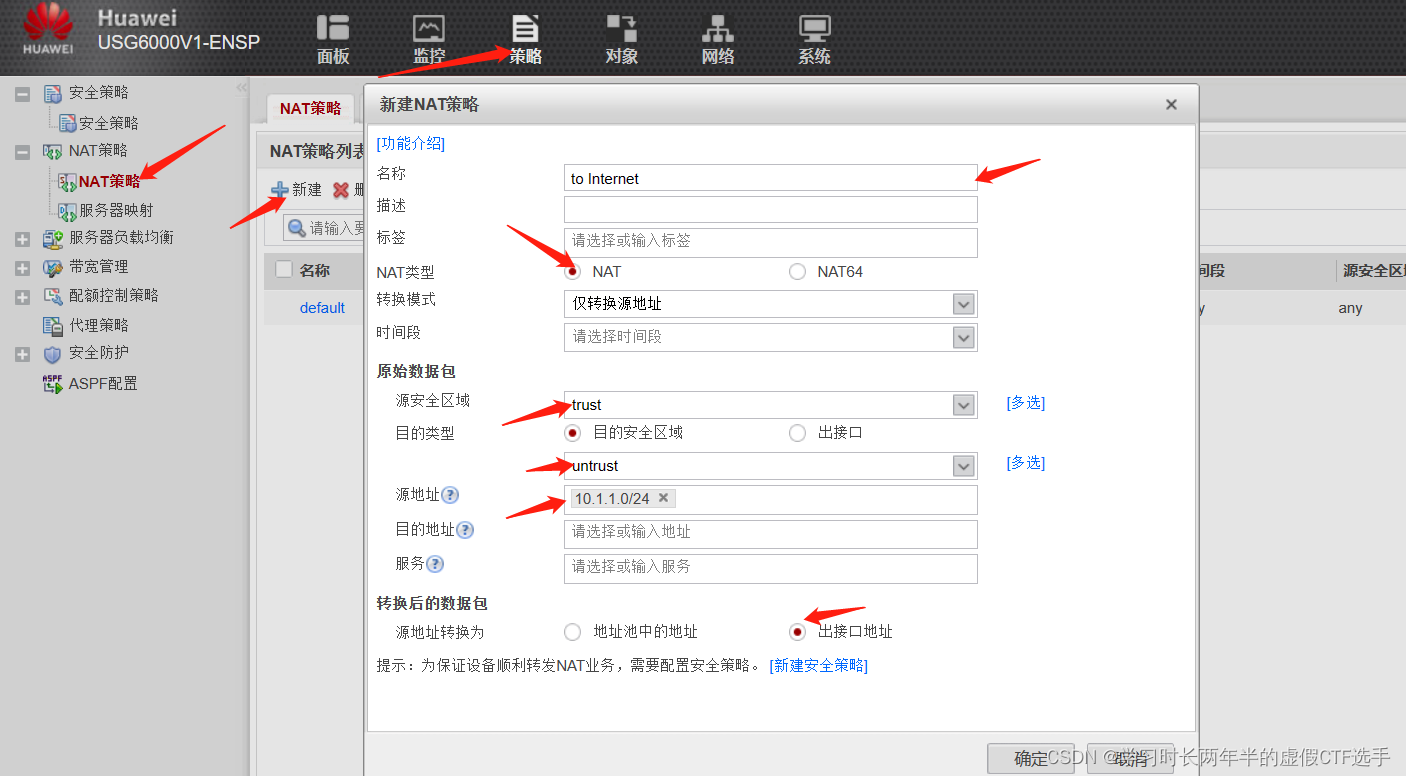Choose 地址池中的地址 for source translation
The image size is (1406, 776).
coord(573,632)
